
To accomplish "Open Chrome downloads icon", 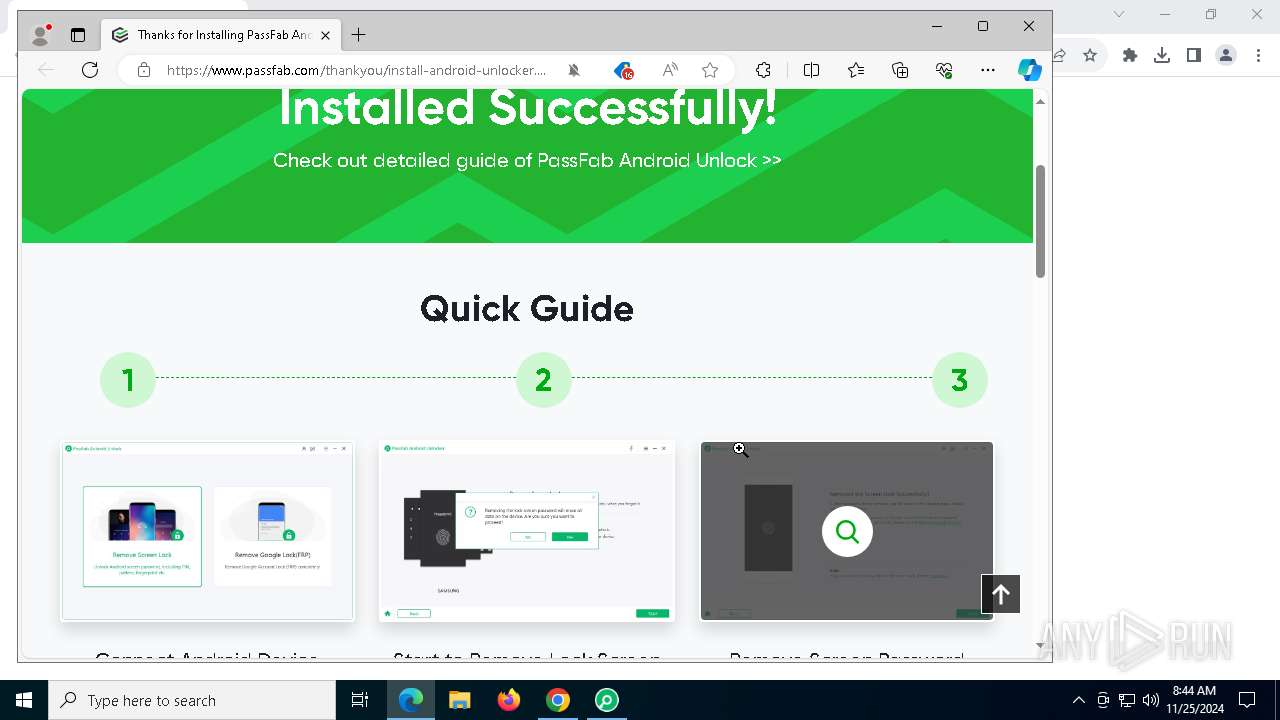I will pos(1162,56).
